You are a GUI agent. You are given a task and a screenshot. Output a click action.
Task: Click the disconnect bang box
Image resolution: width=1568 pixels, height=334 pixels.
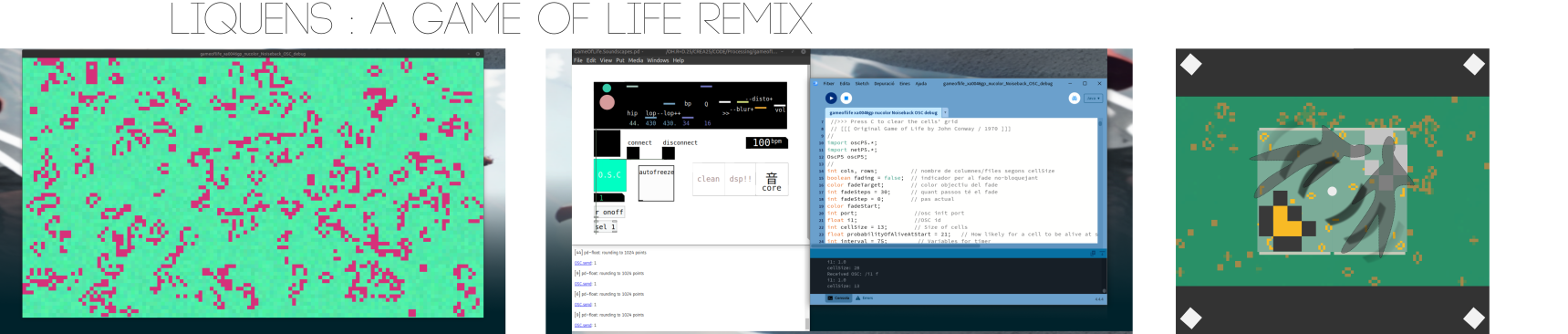669,153
